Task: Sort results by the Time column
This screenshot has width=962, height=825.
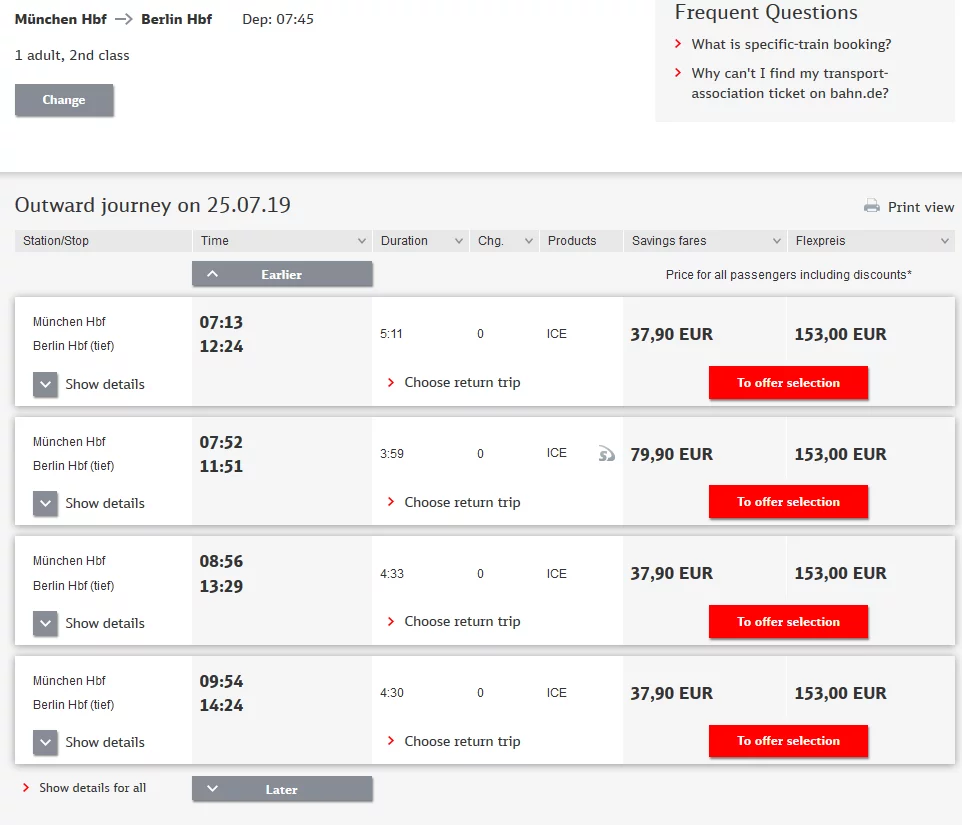Action: click(x=282, y=241)
